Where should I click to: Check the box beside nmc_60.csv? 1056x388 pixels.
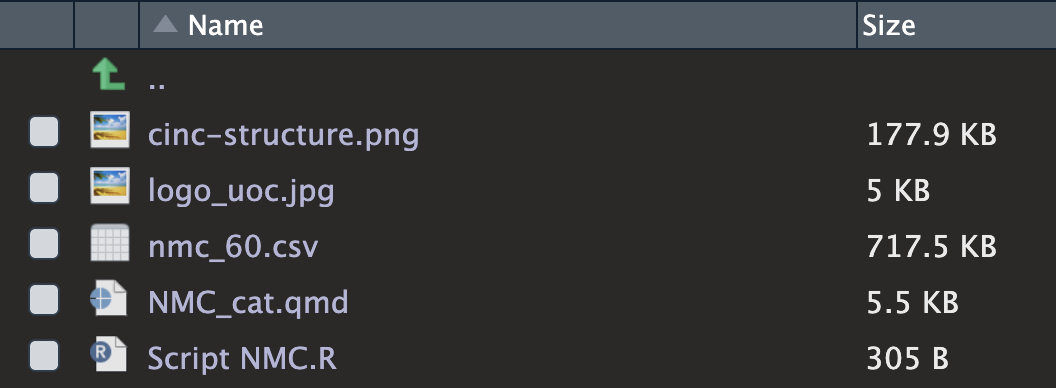point(44,243)
